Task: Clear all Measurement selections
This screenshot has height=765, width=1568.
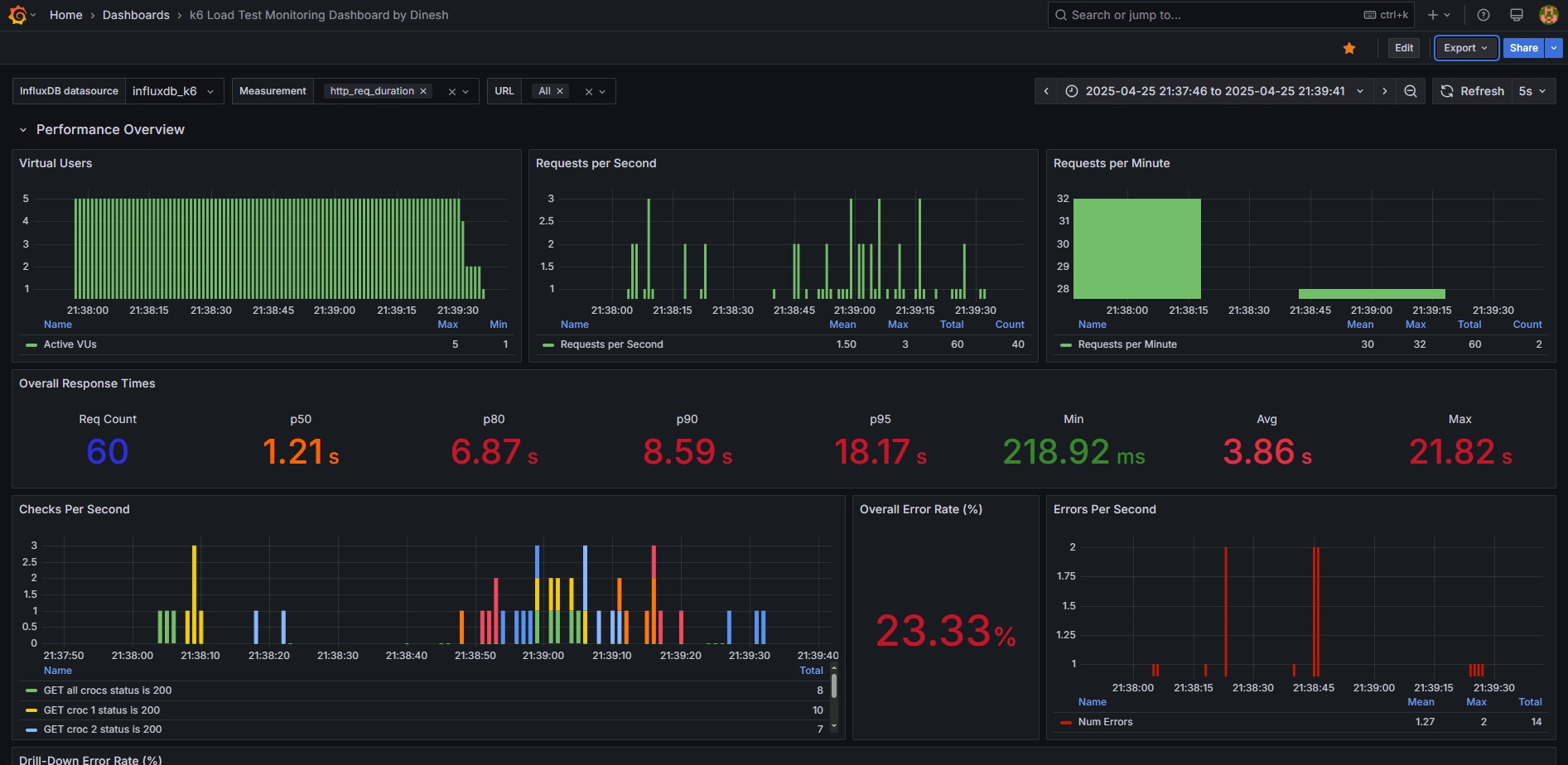Action: click(451, 92)
